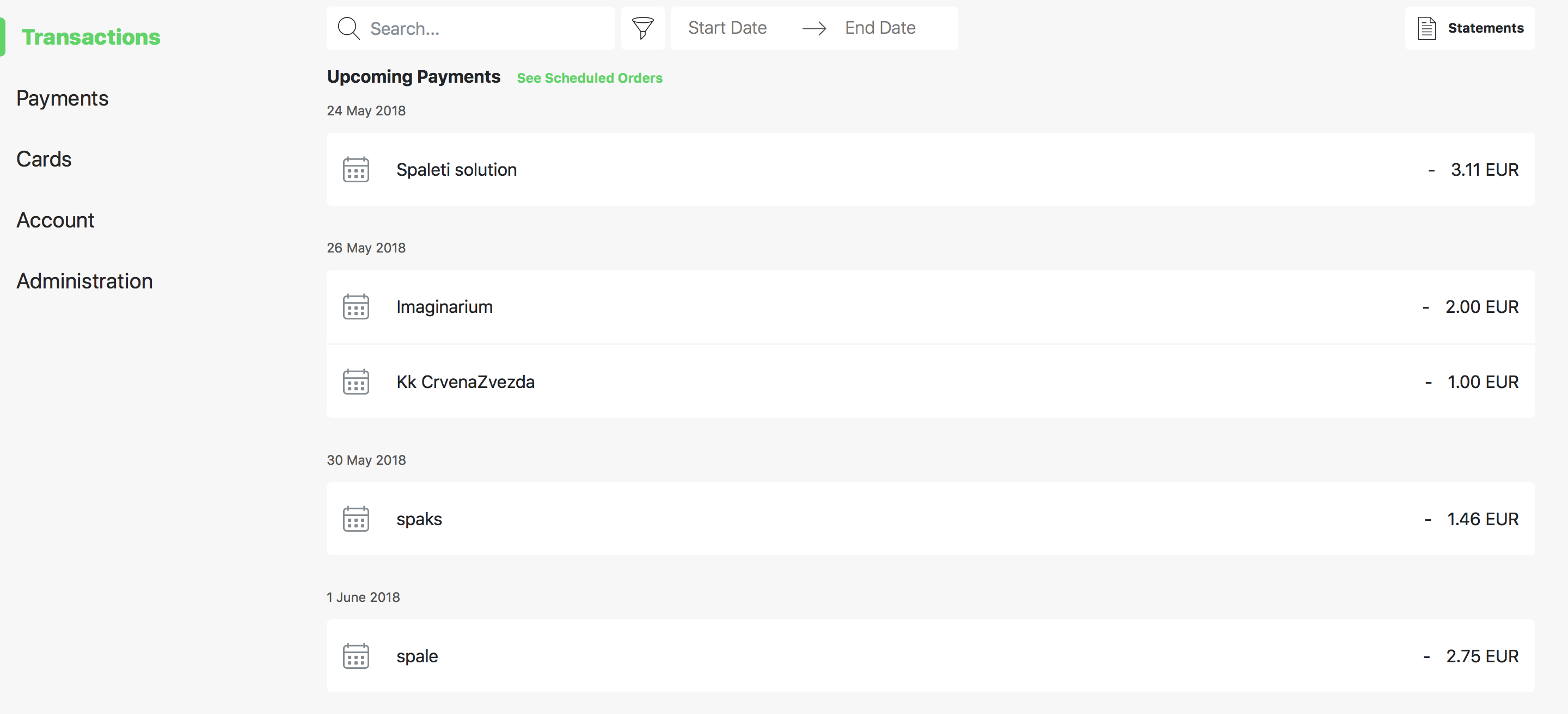1568x714 pixels.
Task: Go to the Payments section
Action: point(62,99)
